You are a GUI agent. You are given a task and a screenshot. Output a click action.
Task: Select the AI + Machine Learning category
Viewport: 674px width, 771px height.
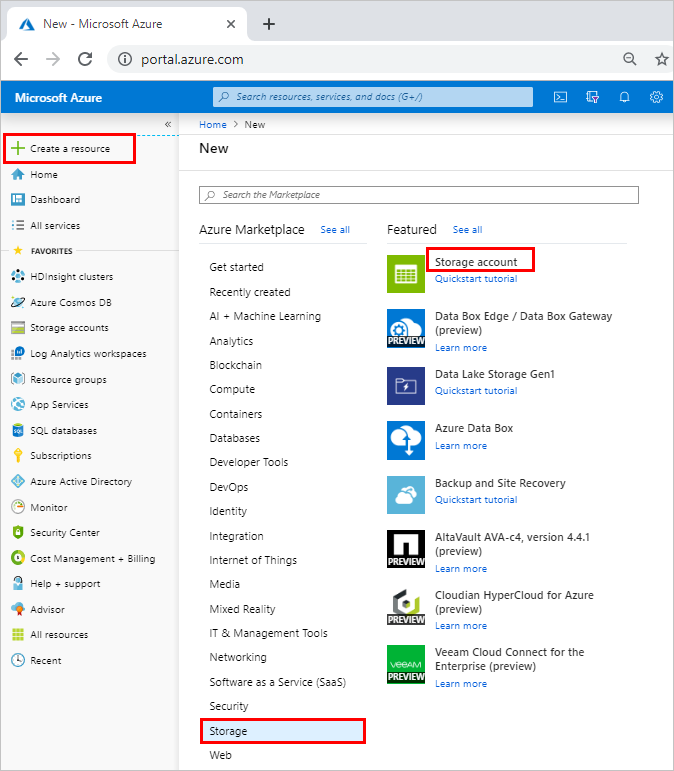click(265, 316)
